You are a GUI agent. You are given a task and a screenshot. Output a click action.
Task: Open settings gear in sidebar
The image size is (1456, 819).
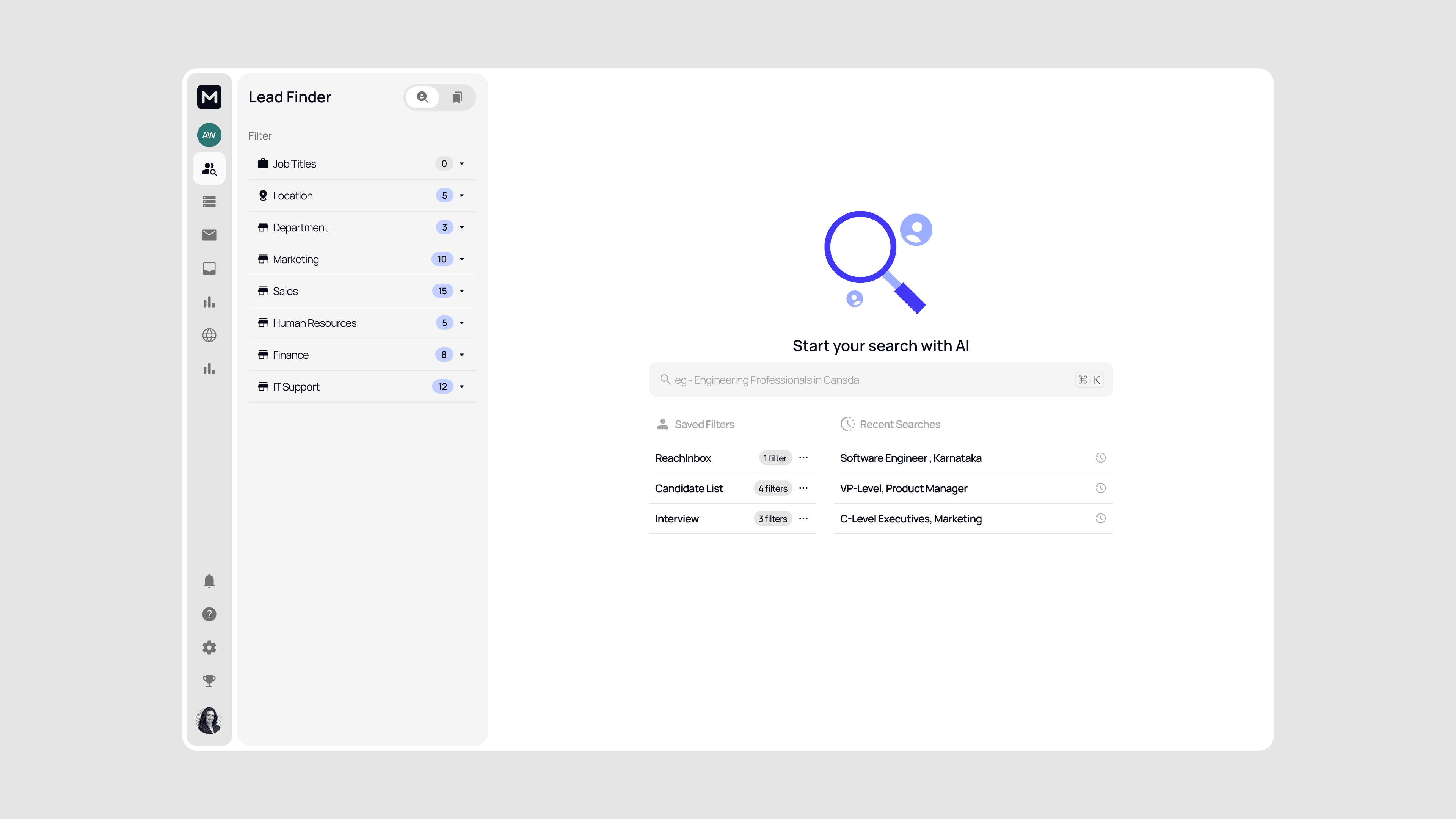pyautogui.click(x=209, y=648)
